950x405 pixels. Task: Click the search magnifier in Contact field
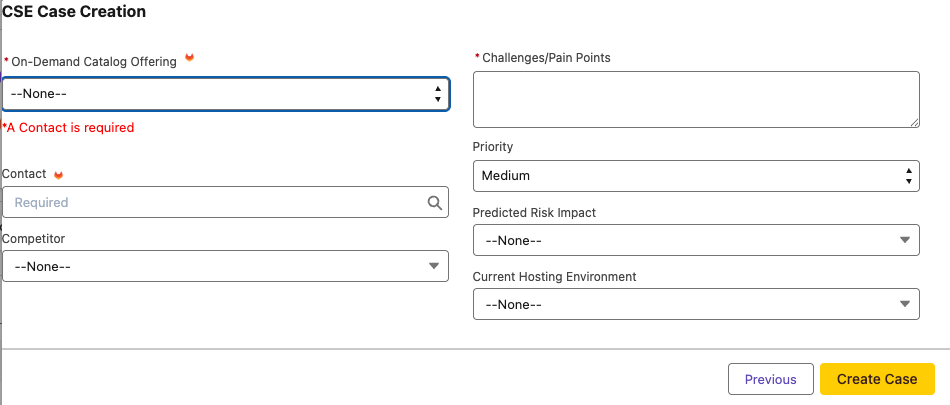pyautogui.click(x=434, y=202)
